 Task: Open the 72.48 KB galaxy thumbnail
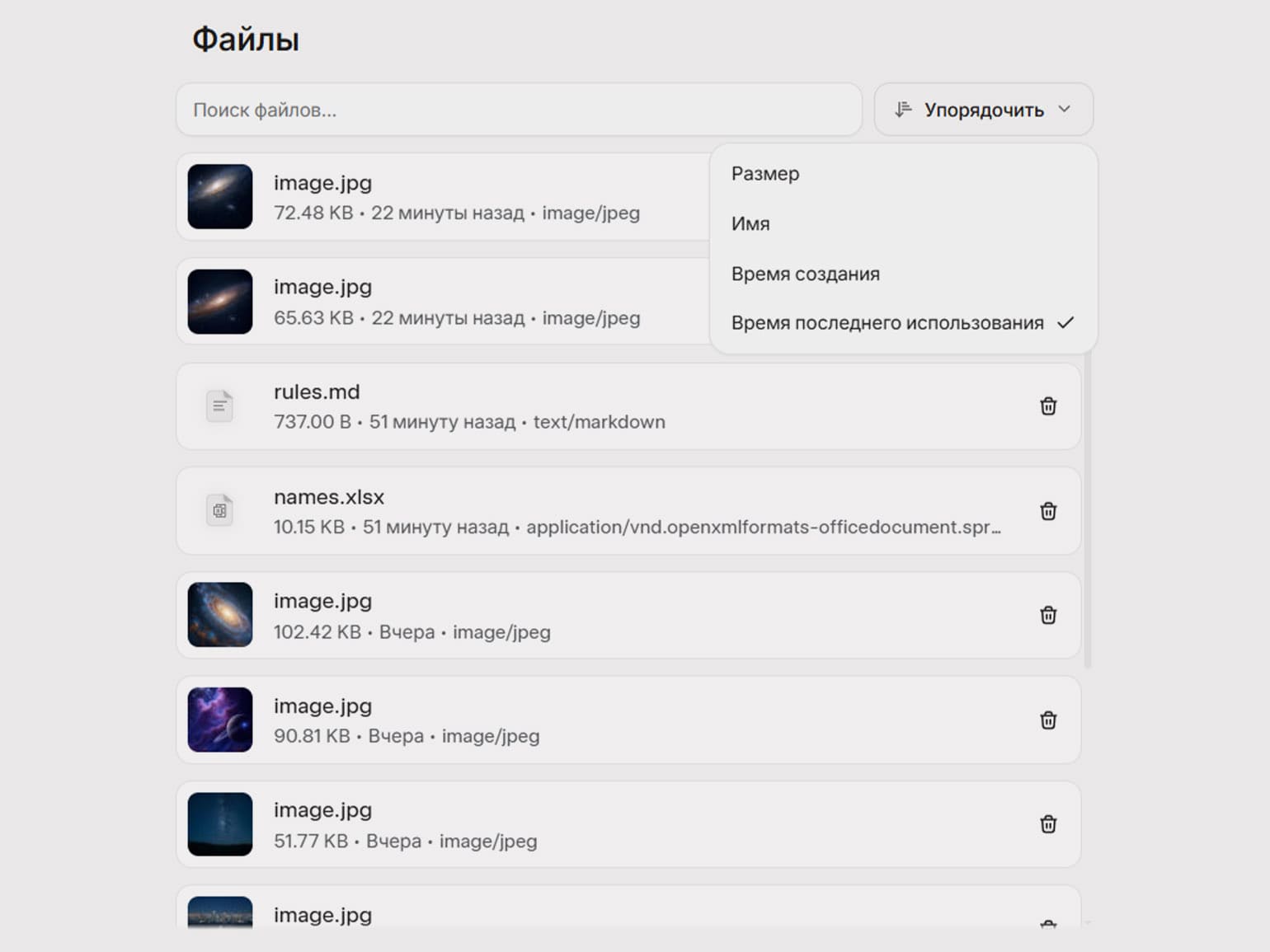coord(219,197)
